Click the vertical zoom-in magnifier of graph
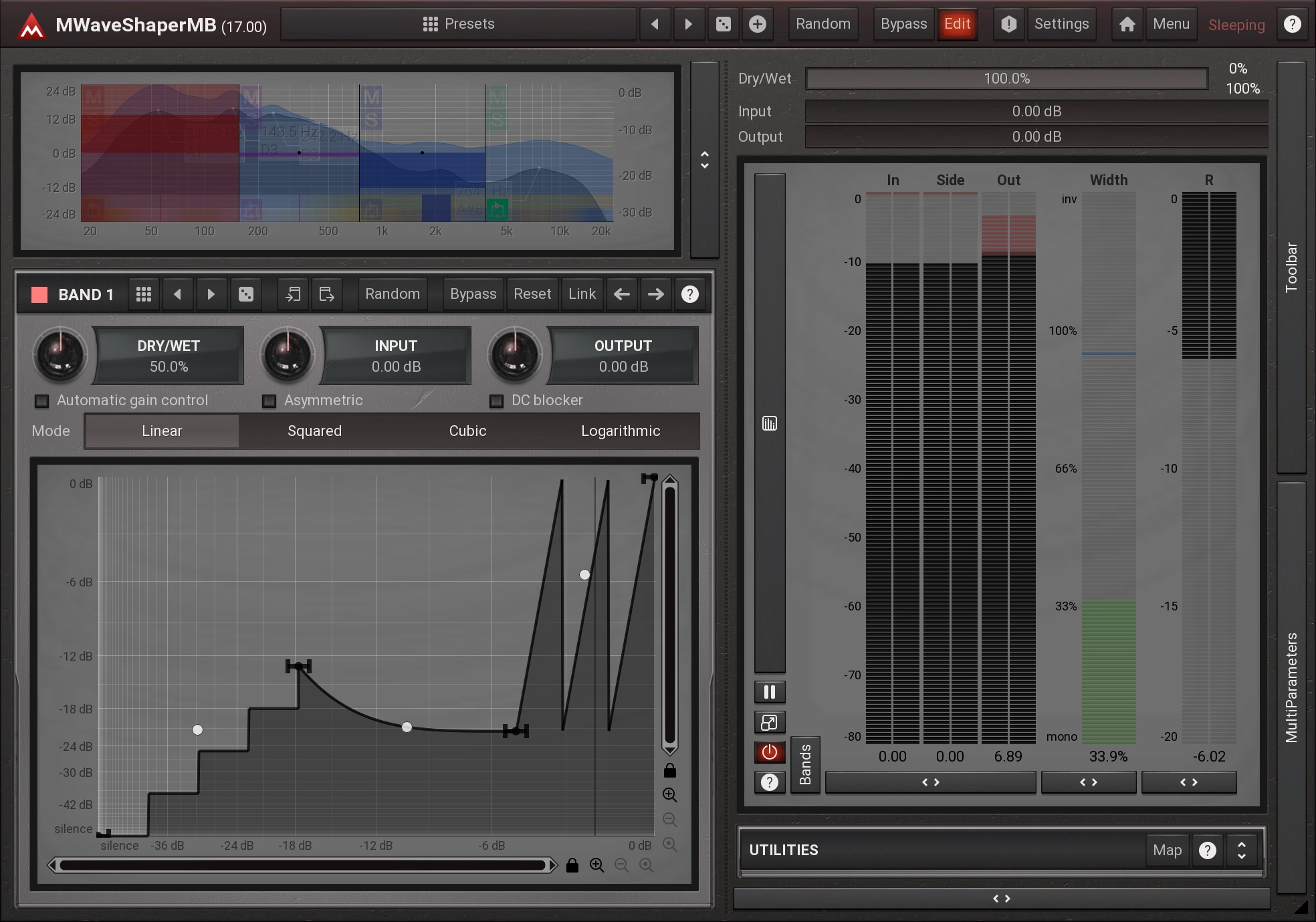 [x=669, y=795]
